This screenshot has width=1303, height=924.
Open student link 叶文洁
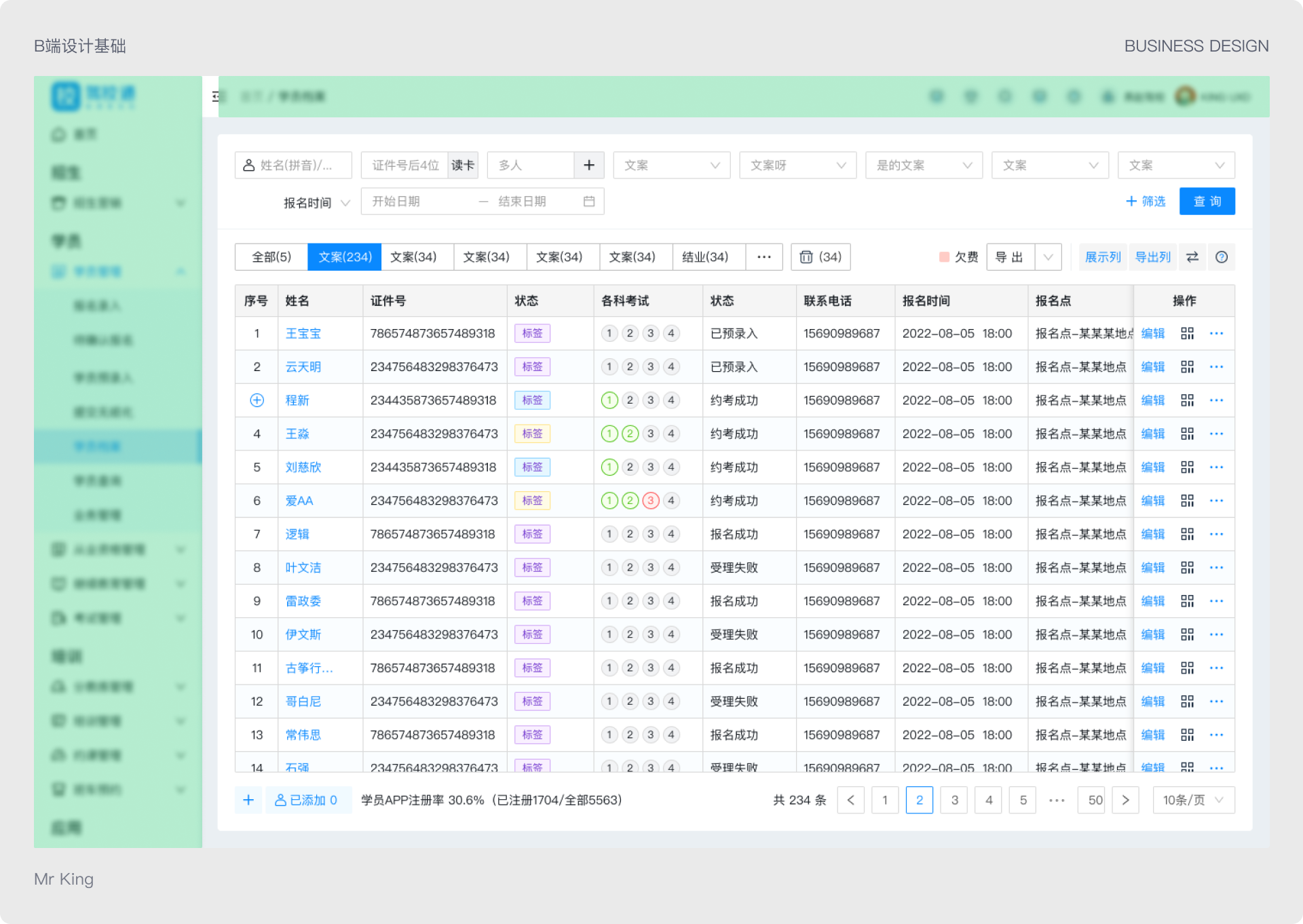click(x=303, y=568)
